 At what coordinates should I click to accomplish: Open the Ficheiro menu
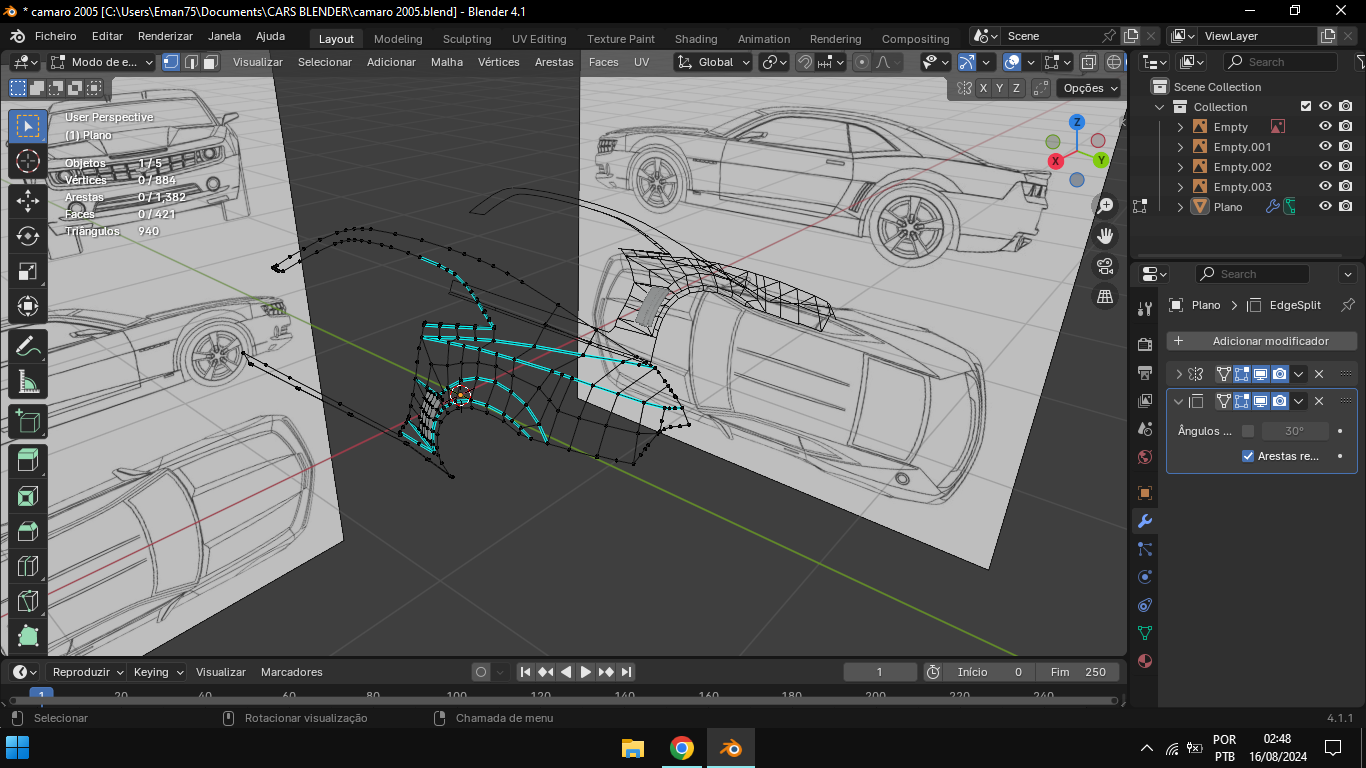coord(56,36)
